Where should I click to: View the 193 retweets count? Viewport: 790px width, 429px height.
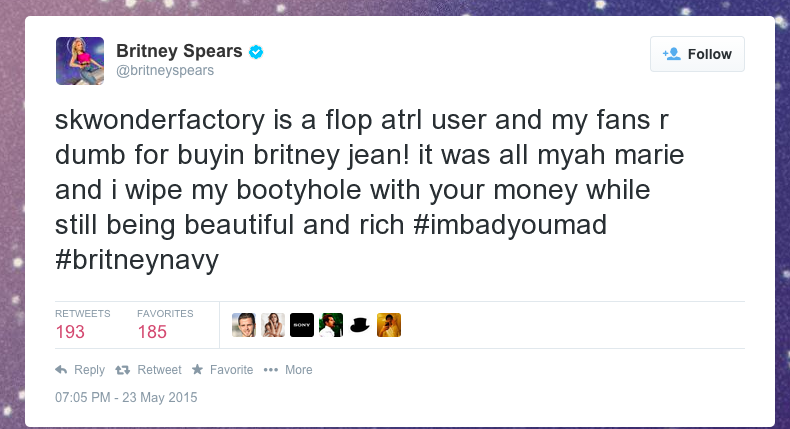(70, 332)
